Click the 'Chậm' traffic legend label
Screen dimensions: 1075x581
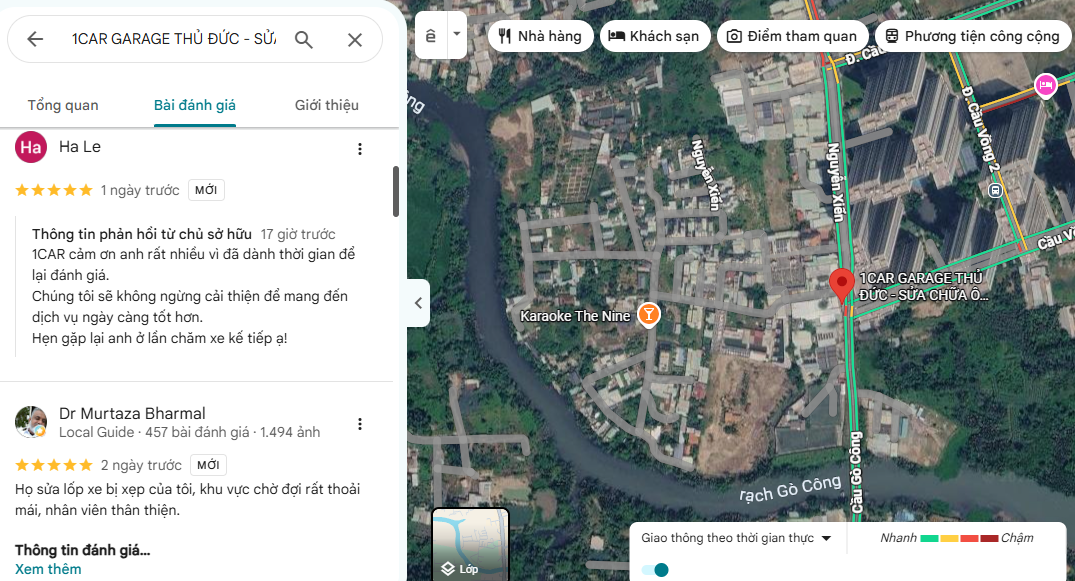[x=1017, y=538]
